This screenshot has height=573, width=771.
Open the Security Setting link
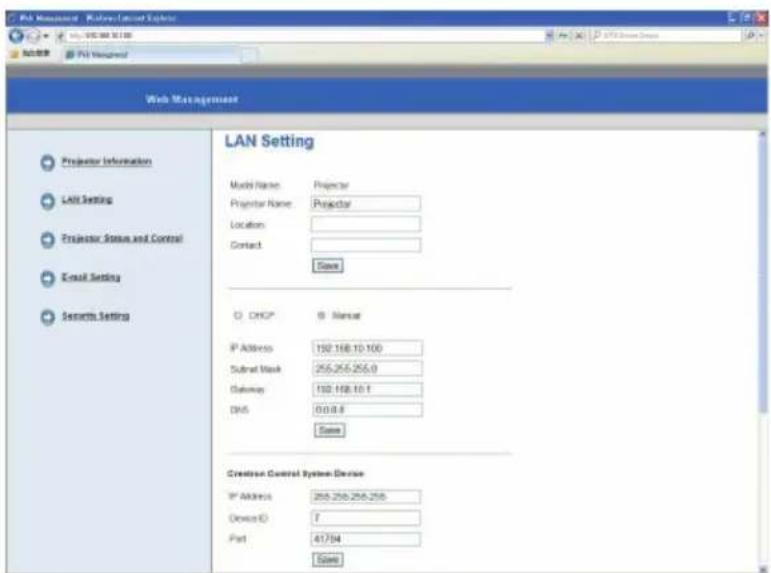(x=95, y=316)
